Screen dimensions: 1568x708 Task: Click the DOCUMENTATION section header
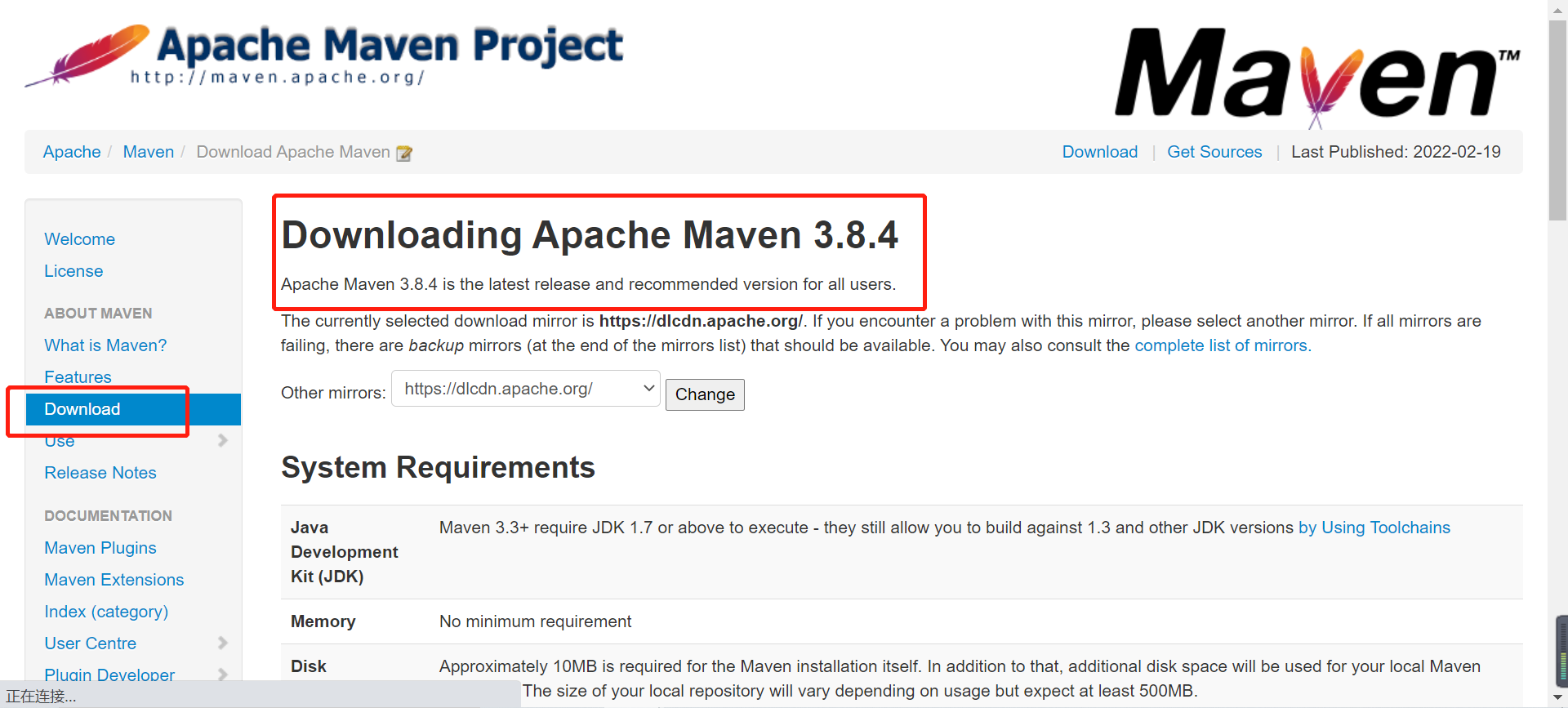pyautogui.click(x=108, y=516)
